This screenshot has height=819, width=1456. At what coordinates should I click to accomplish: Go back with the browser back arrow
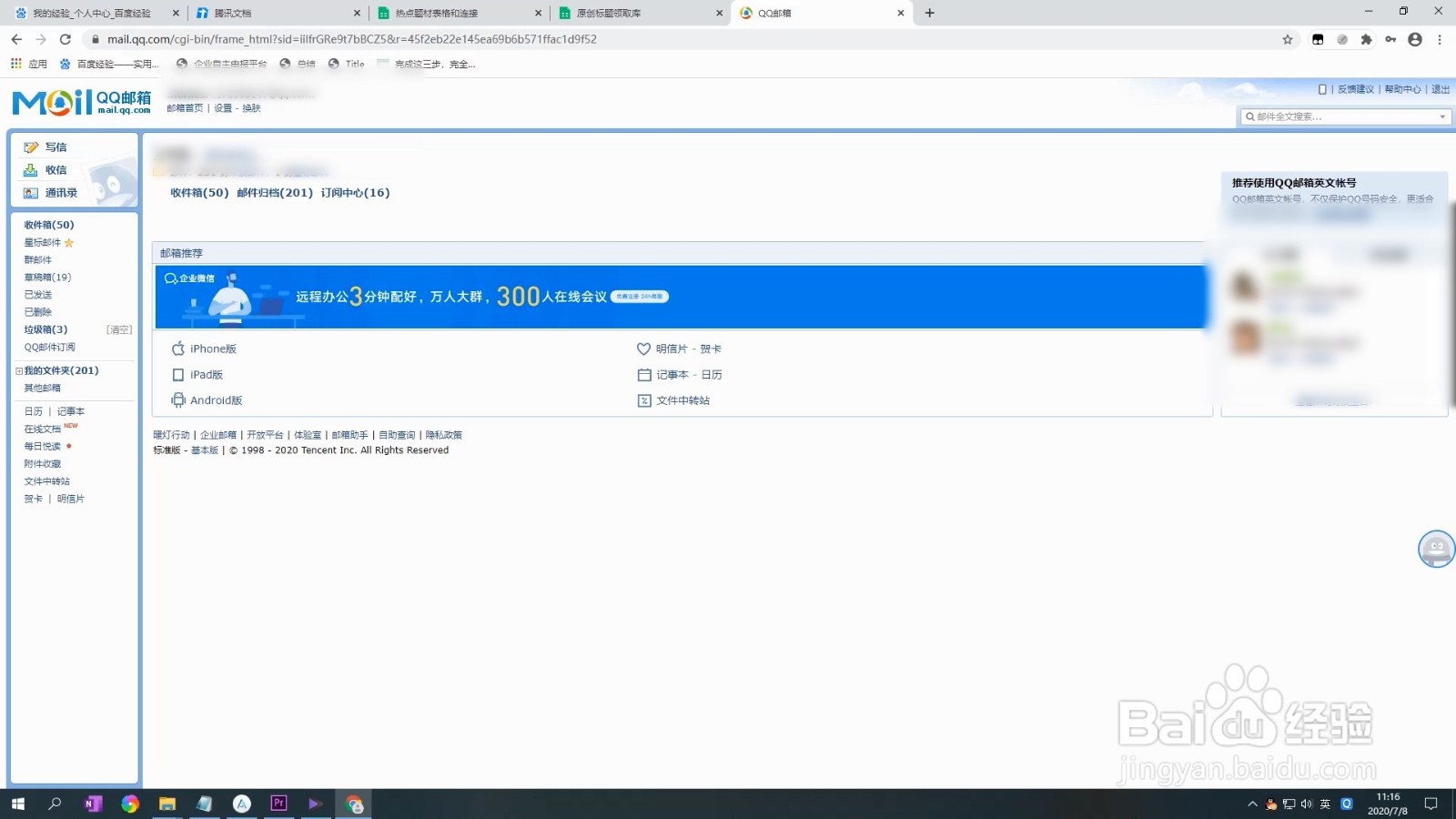(x=16, y=39)
